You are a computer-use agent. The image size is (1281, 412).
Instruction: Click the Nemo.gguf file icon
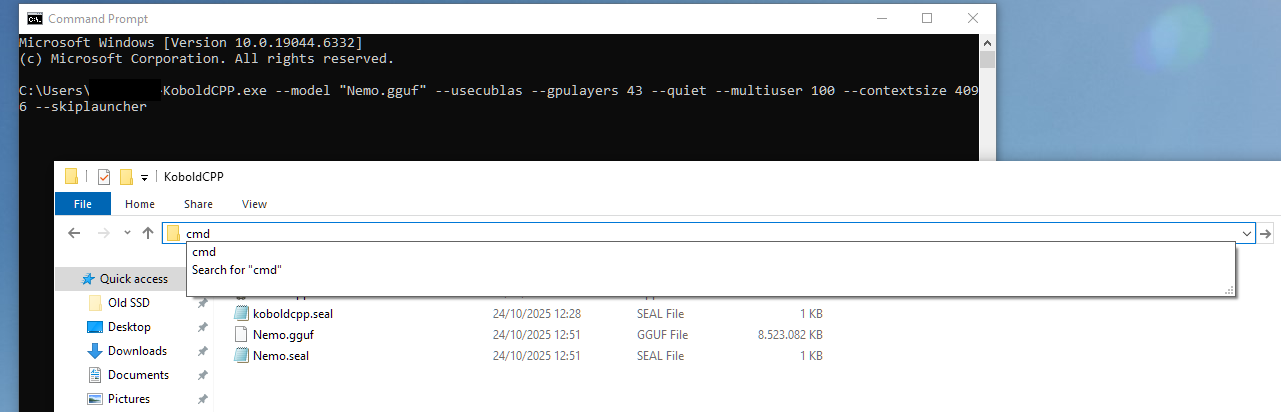click(x=240, y=334)
